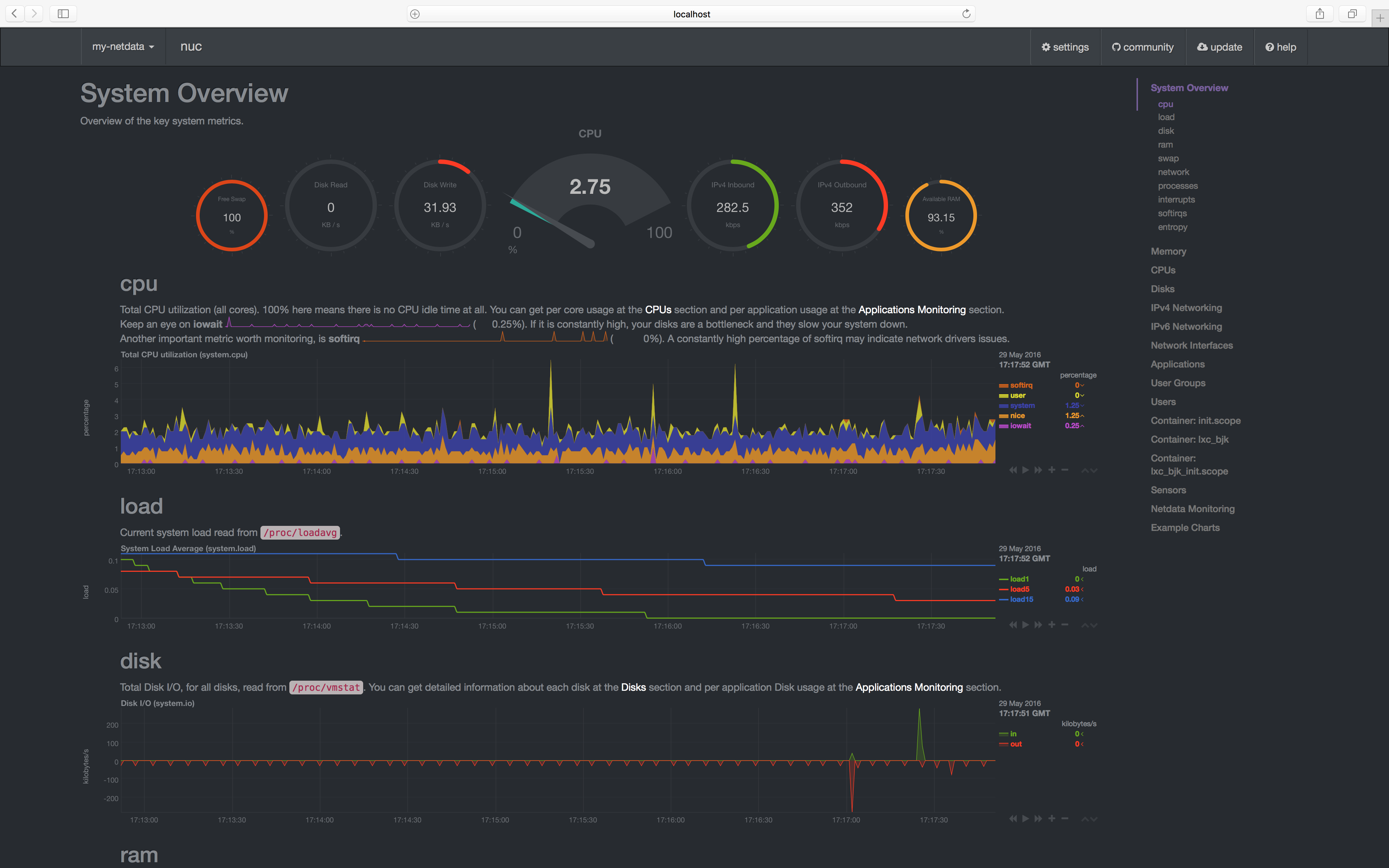The height and width of the screenshot is (868, 1389).
Task: Click the Disk I/O chart height resize arrows
Action: [1089, 819]
